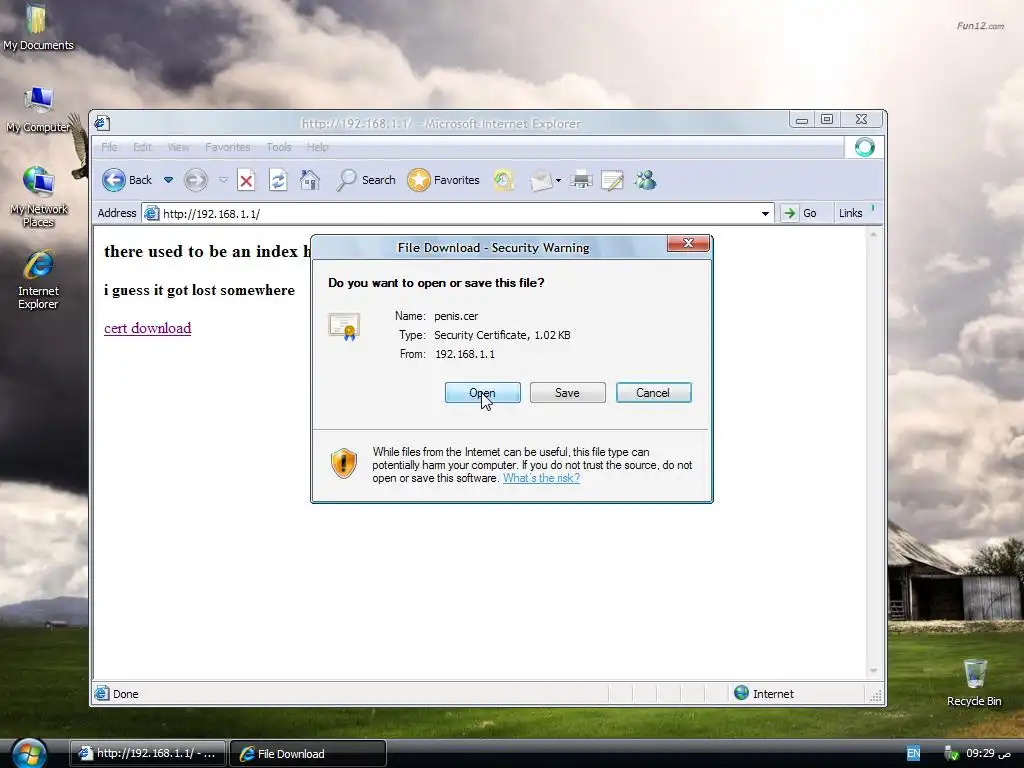1024x768 pixels.
Task: Click the Forward arrow icon in IE toolbar
Action: pos(195,180)
